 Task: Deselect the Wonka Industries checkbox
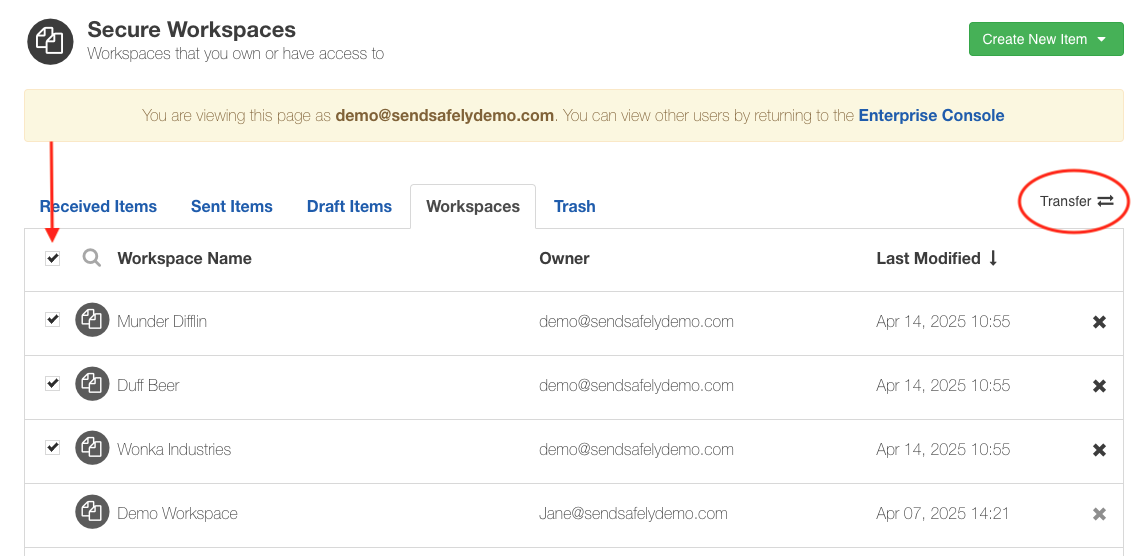[x=52, y=447]
